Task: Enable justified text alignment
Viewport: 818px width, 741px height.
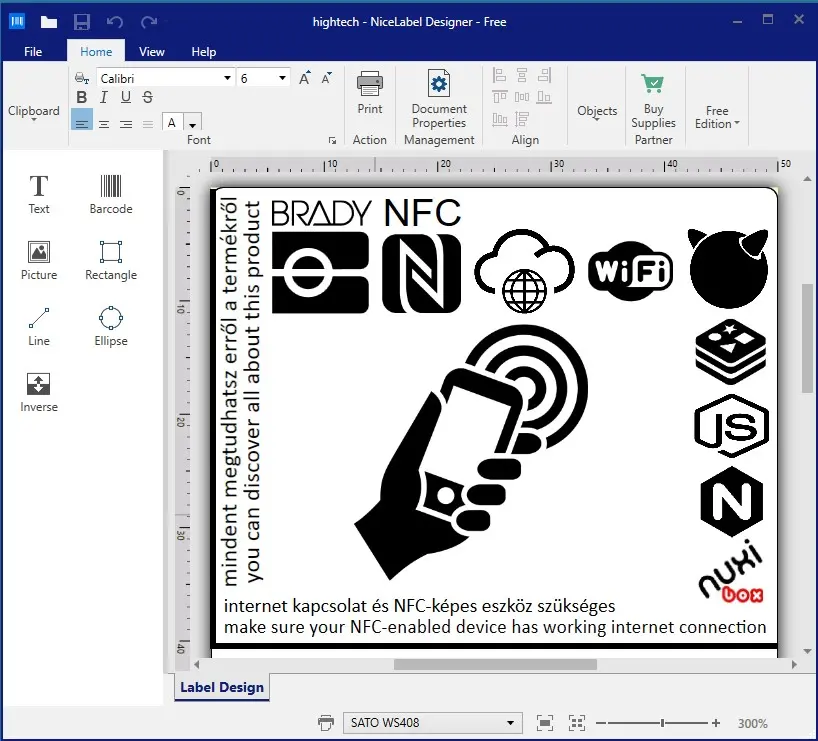Action: tap(148, 124)
